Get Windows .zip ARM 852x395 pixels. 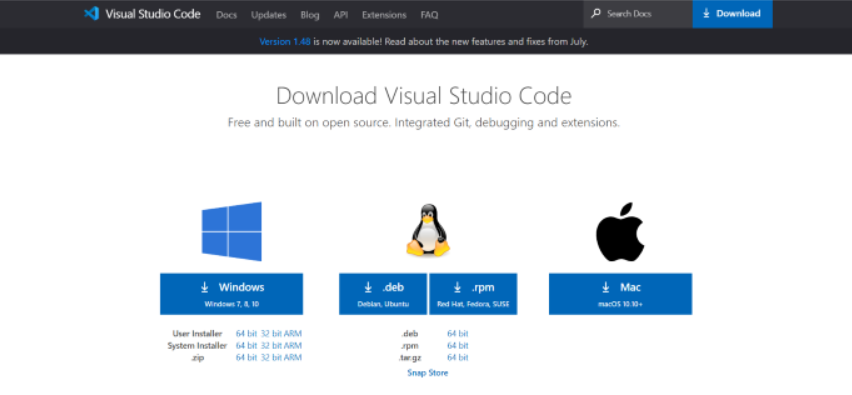click(x=293, y=357)
